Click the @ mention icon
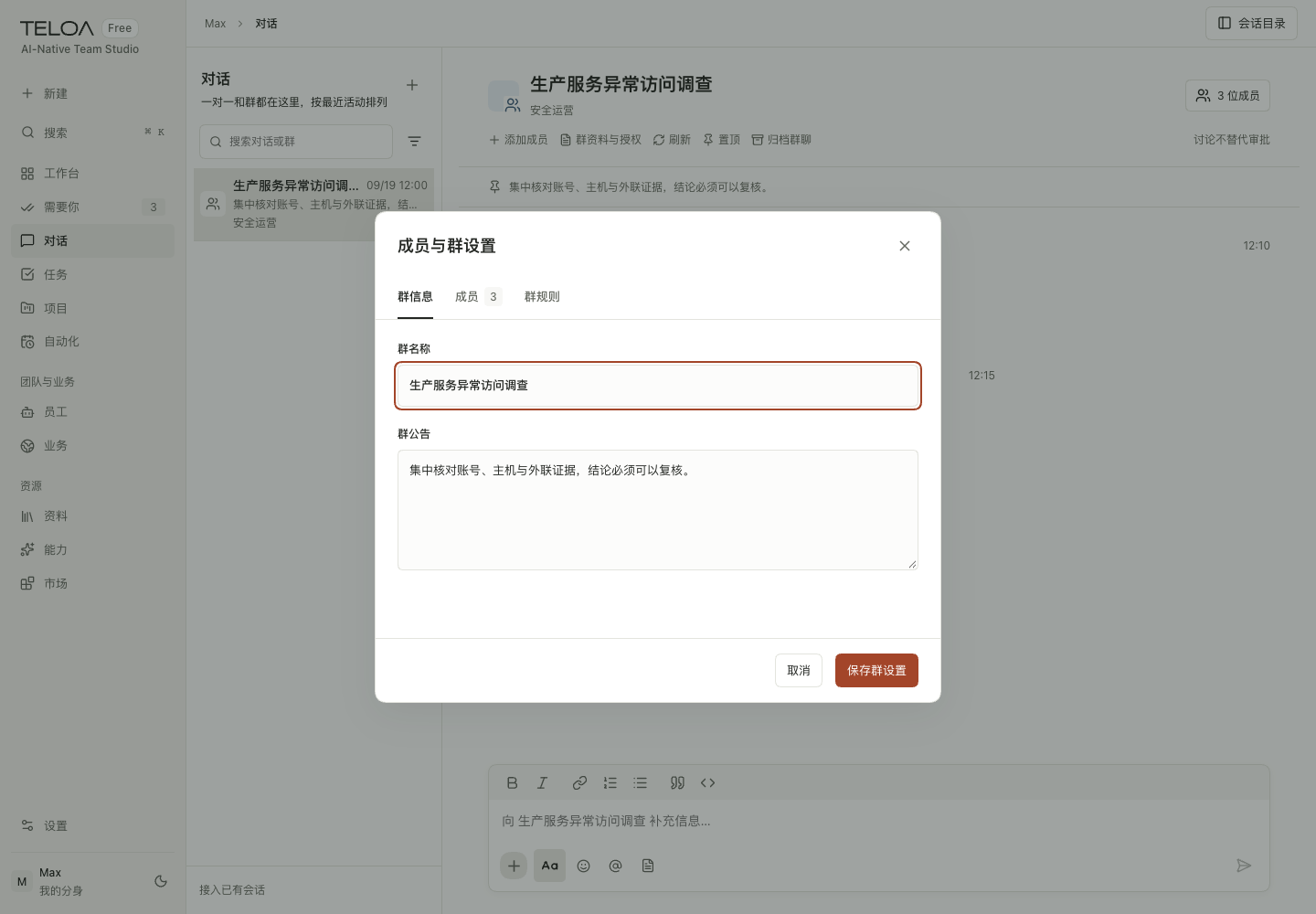 [615, 866]
